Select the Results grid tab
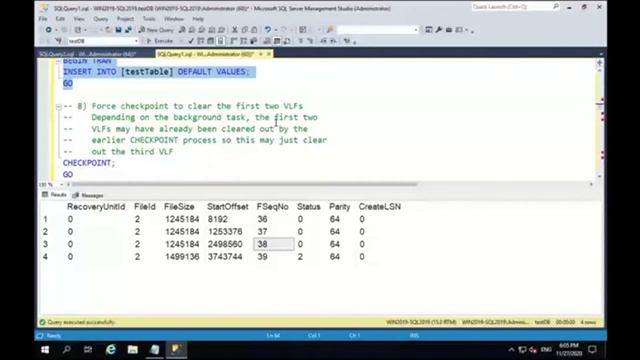Viewport: 640px width, 360px height. point(54,195)
